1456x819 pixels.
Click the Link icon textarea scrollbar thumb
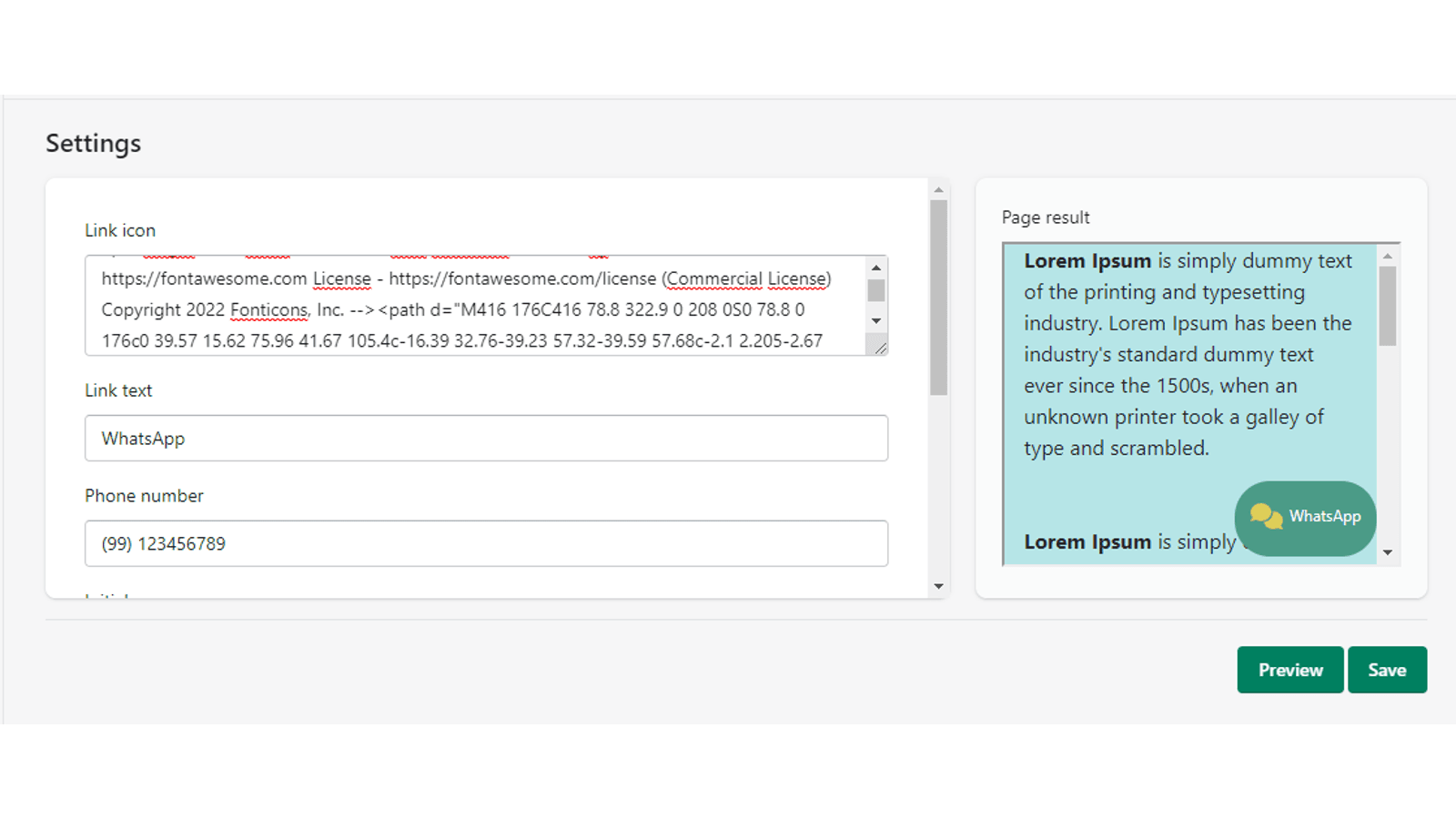(x=875, y=291)
